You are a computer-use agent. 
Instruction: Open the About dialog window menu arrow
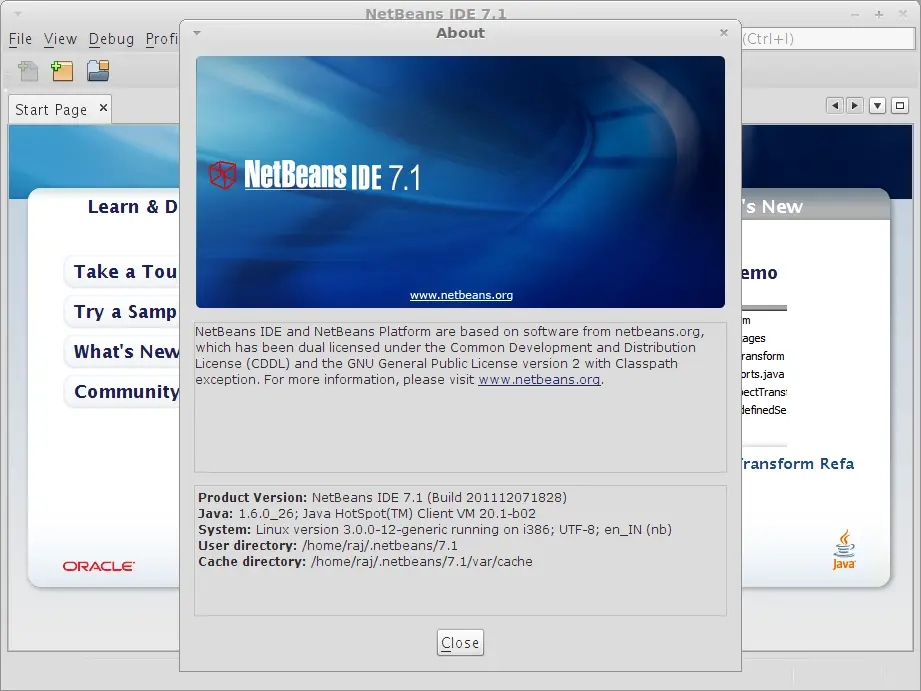[x=197, y=33]
